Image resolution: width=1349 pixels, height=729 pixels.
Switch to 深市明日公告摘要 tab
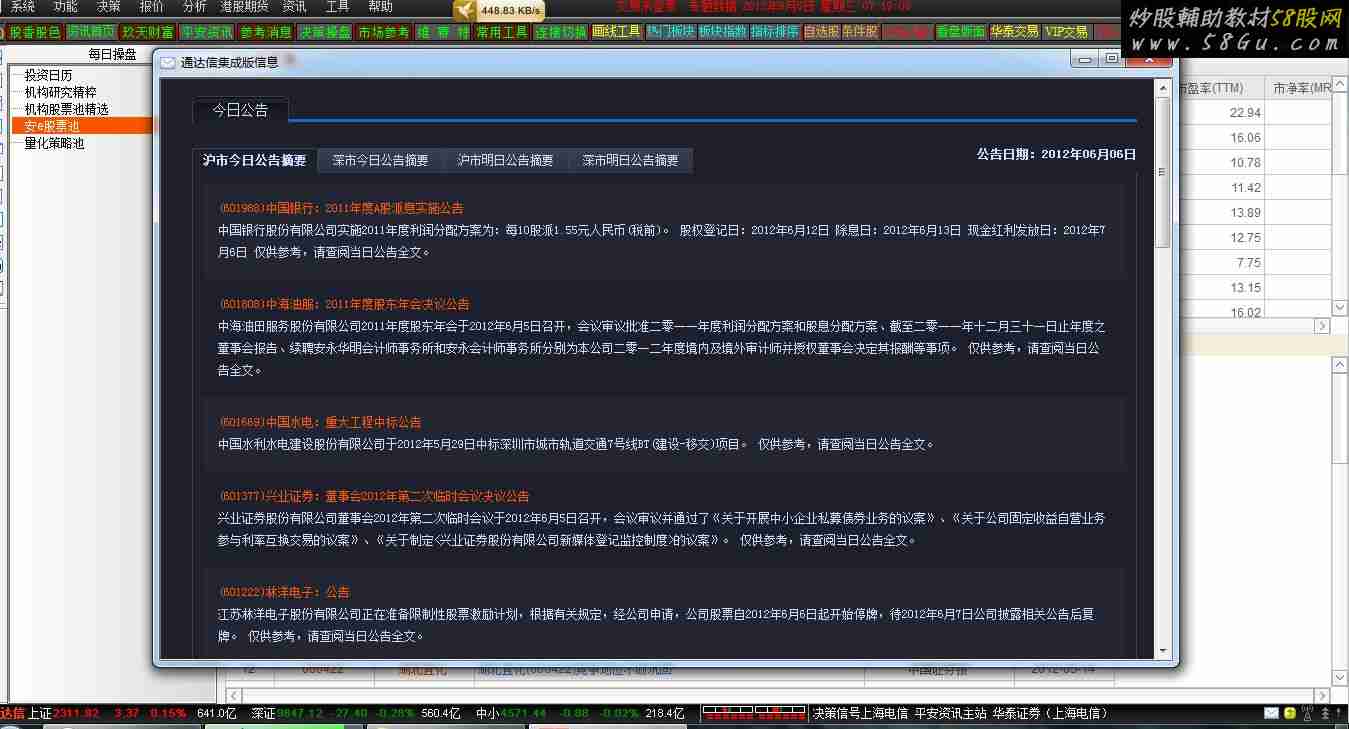[630, 160]
